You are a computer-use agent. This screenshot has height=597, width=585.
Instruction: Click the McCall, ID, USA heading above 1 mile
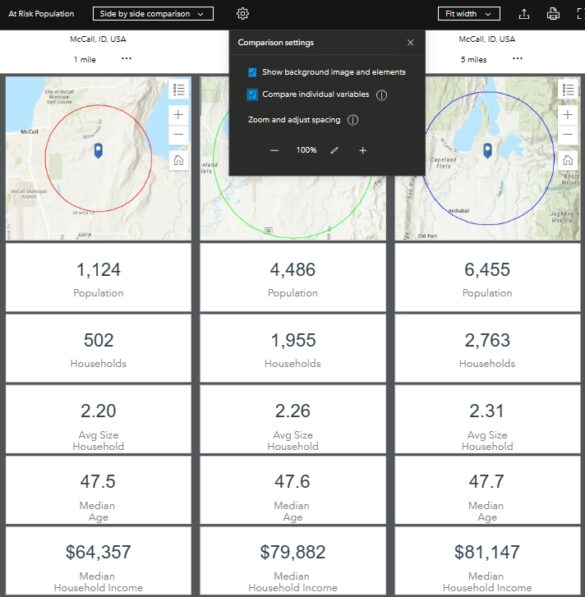(x=98, y=39)
